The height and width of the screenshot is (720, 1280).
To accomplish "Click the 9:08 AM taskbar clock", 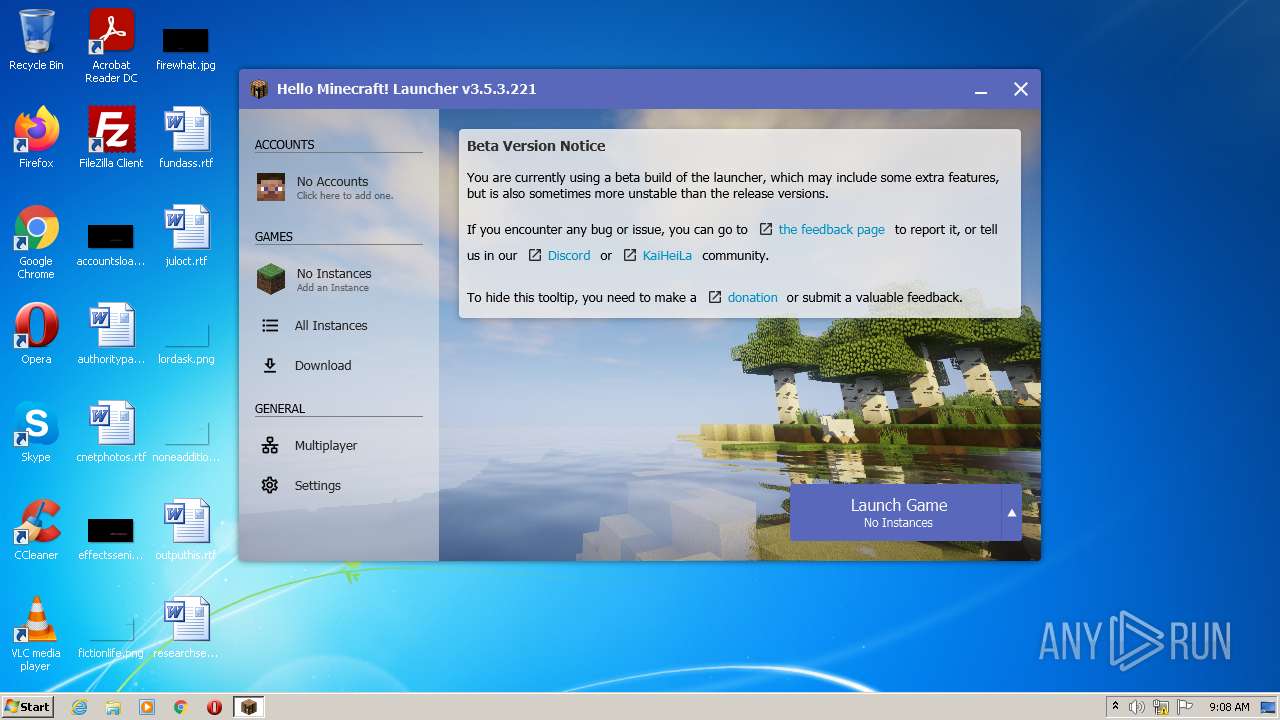I will (x=1228, y=707).
